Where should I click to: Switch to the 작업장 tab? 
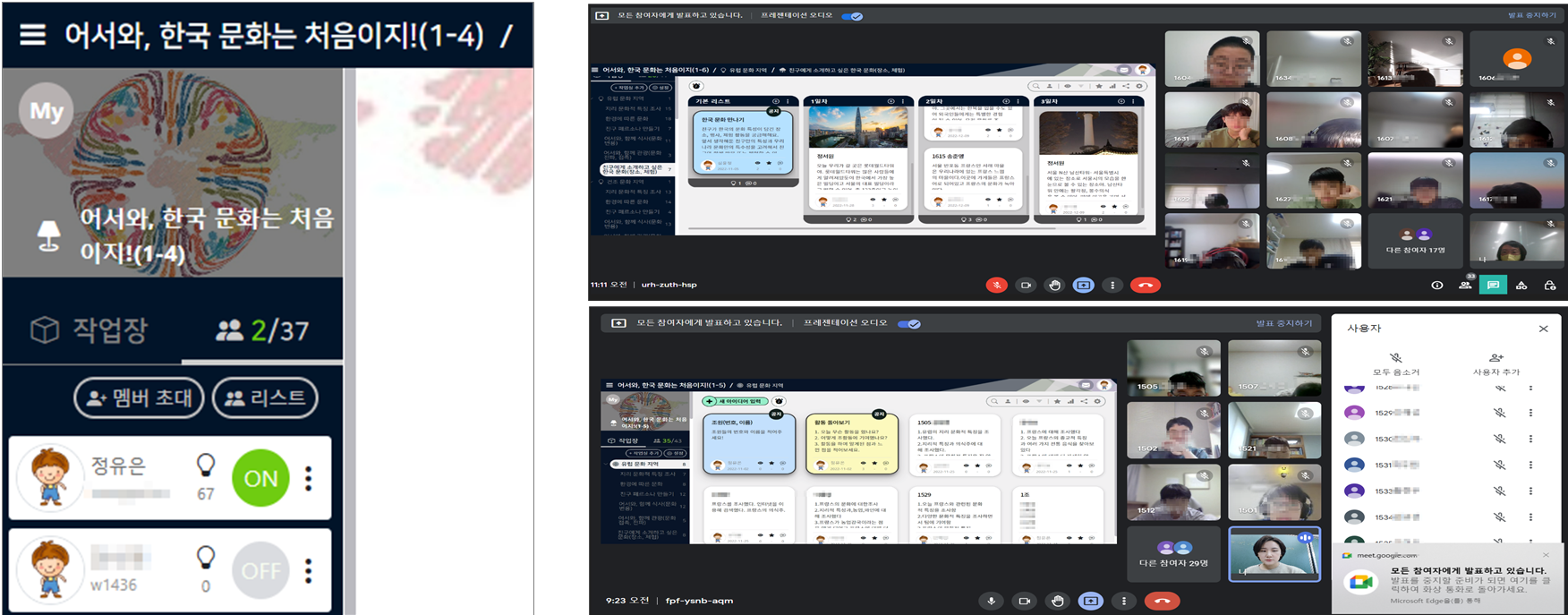click(x=89, y=330)
